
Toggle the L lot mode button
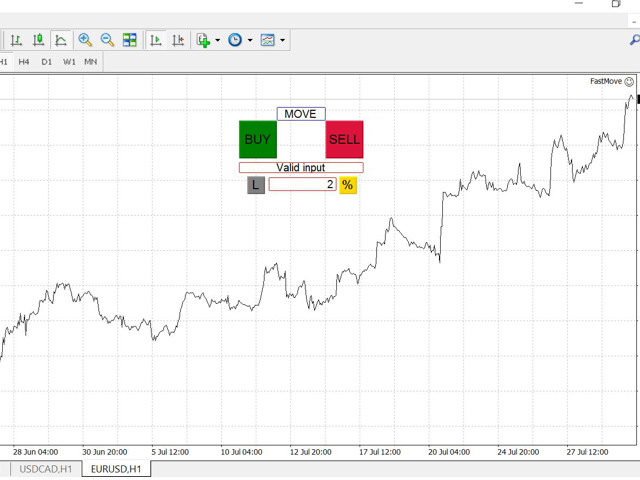[256, 185]
